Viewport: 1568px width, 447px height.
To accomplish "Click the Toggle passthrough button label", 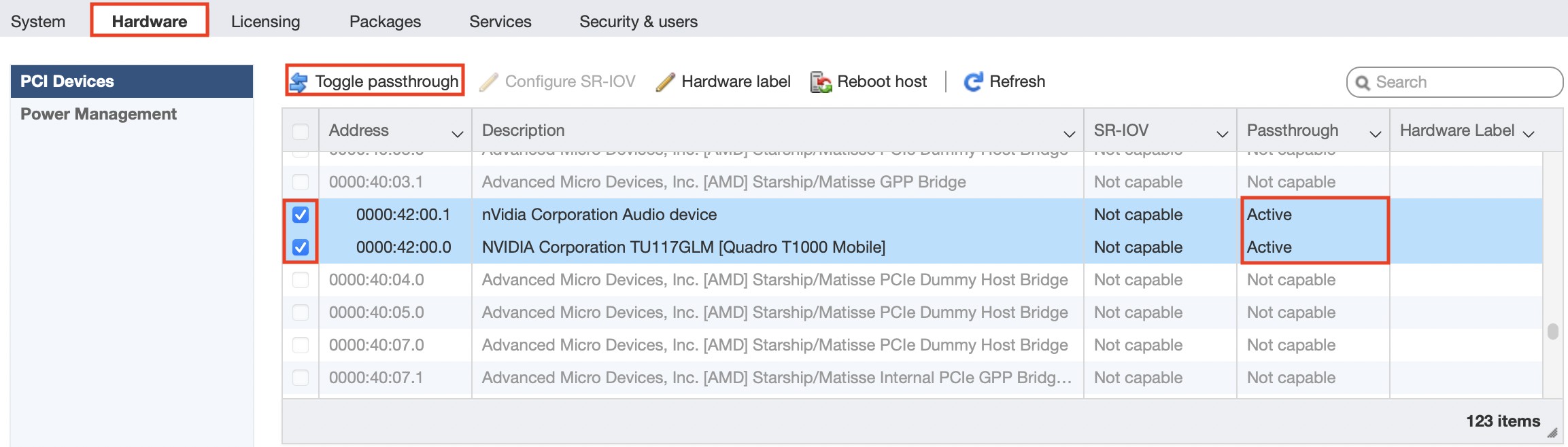I will [387, 82].
